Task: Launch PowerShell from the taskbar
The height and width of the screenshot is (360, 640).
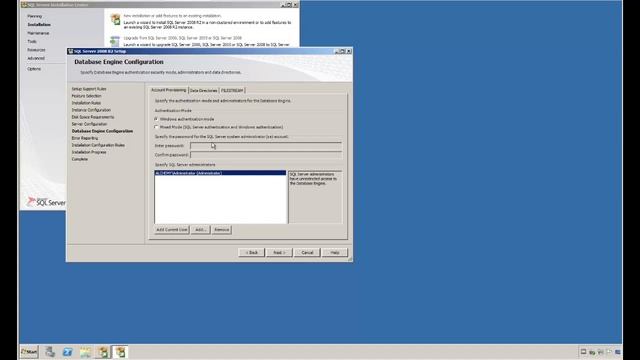Action: click(x=67, y=352)
